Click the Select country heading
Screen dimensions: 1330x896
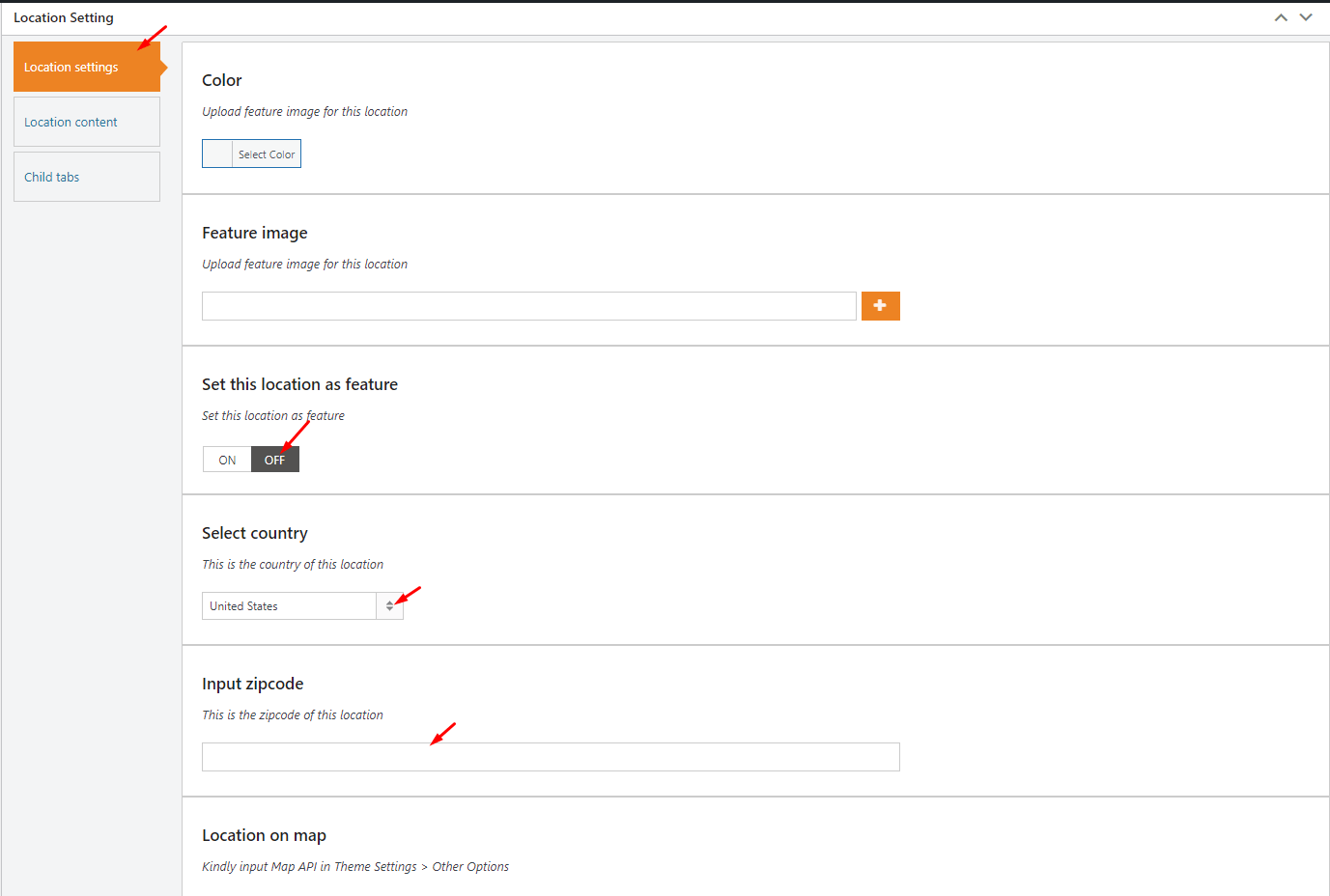pyautogui.click(x=255, y=533)
